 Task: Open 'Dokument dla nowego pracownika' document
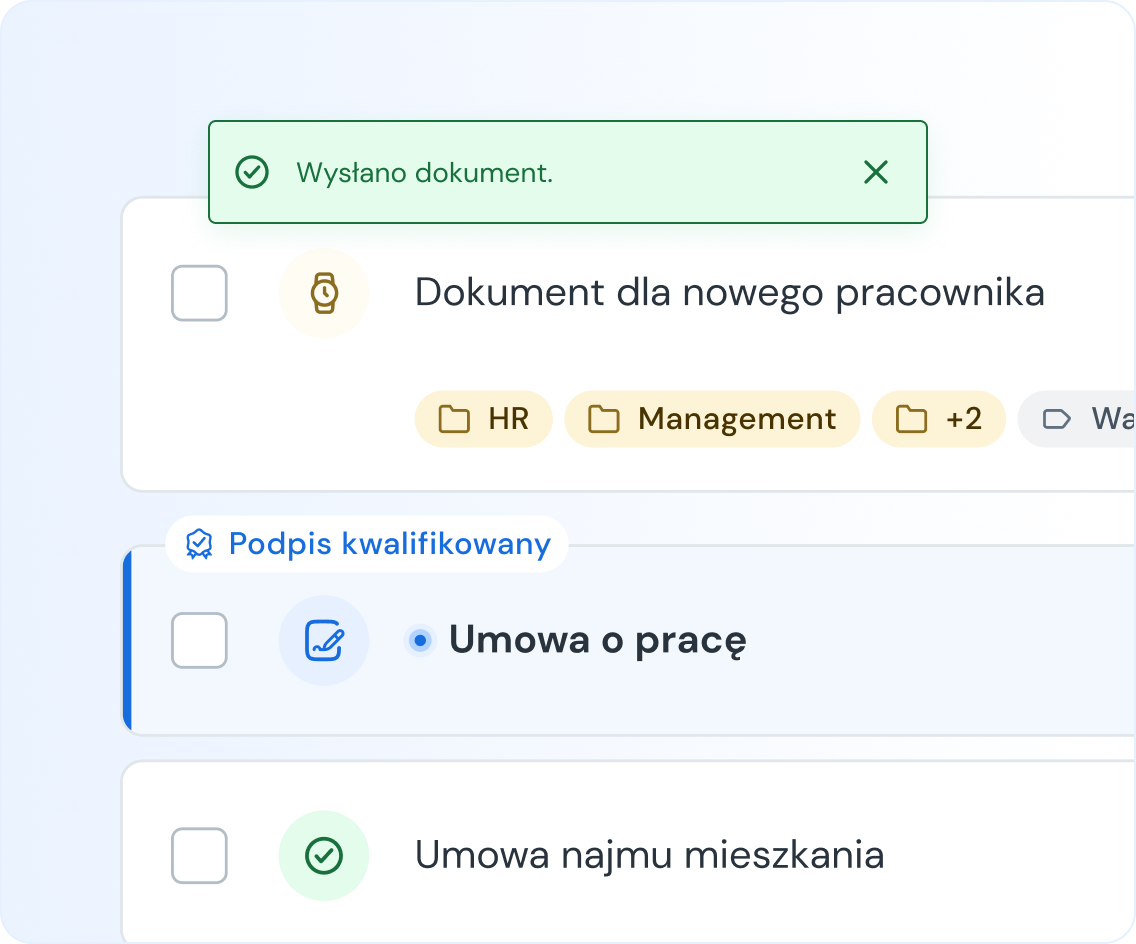pos(729,293)
